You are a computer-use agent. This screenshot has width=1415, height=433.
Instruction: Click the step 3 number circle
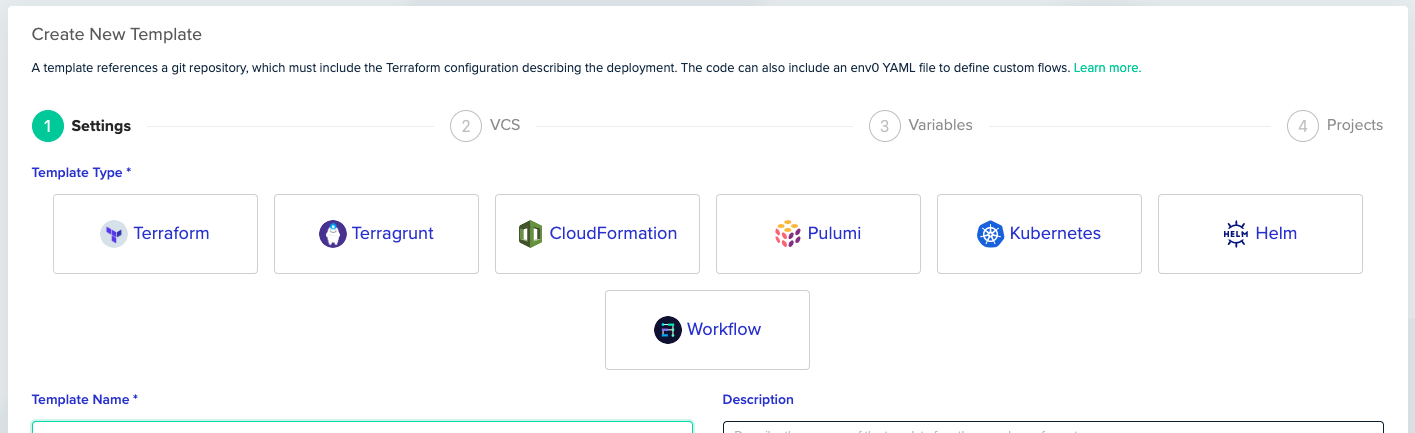(x=884, y=126)
